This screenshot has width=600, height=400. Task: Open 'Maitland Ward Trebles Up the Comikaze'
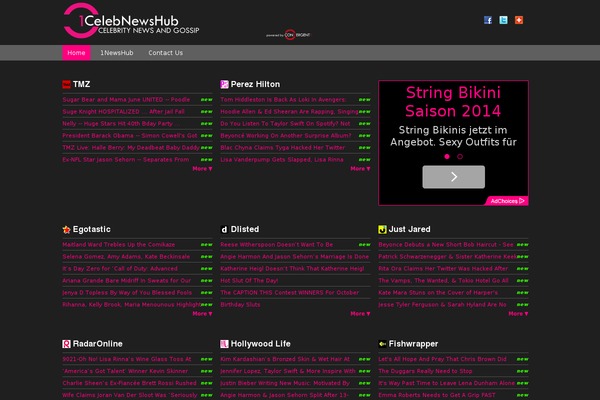pyautogui.click(x=119, y=245)
